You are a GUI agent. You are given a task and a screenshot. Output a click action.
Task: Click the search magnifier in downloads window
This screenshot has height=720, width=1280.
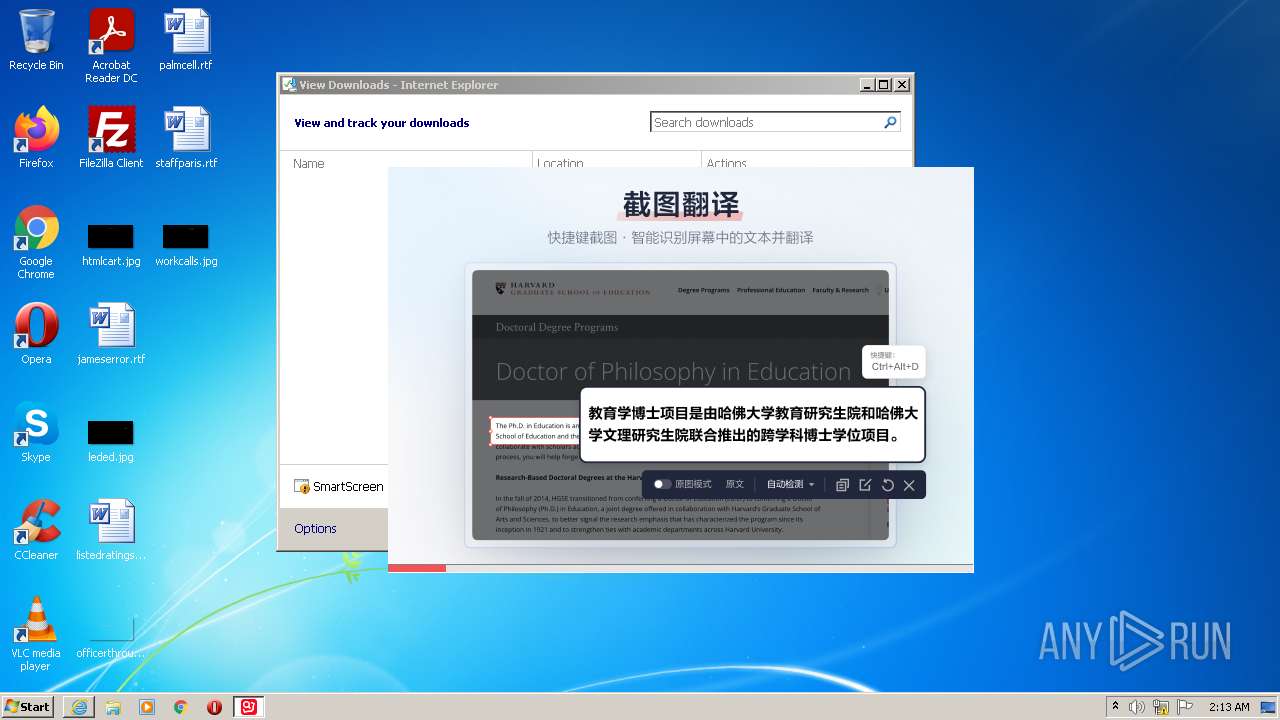point(890,122)
